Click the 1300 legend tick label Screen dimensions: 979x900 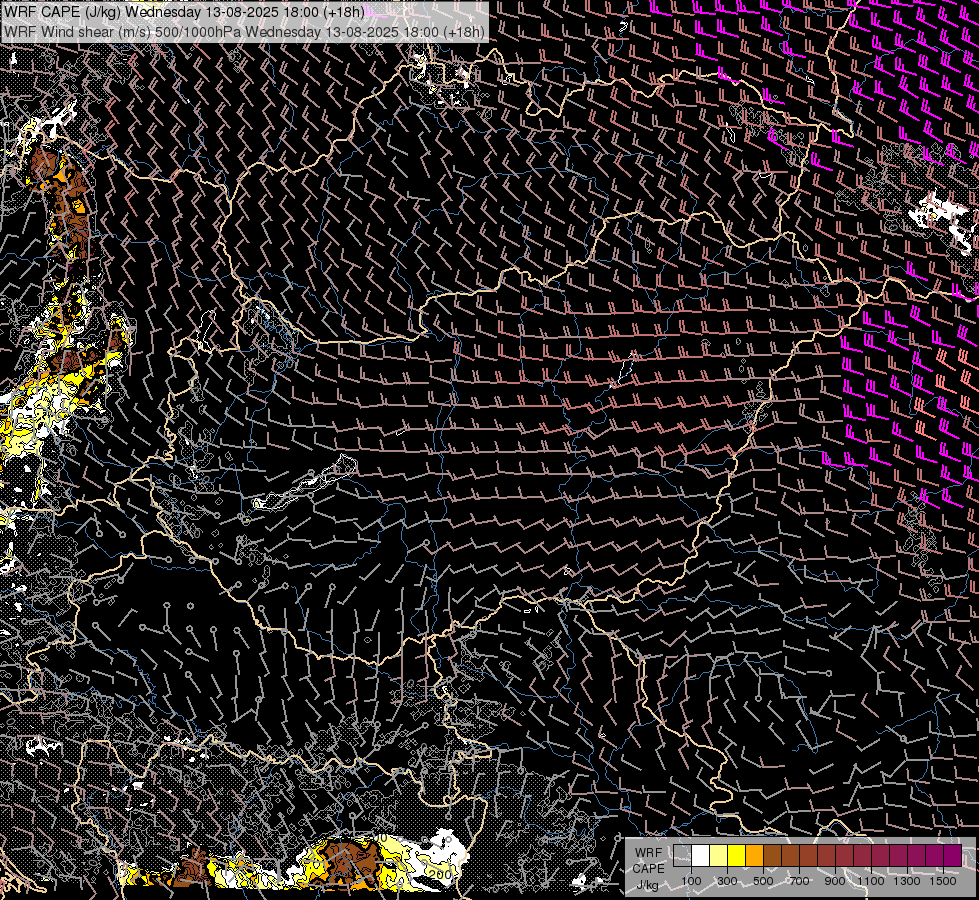pos(907,881)
